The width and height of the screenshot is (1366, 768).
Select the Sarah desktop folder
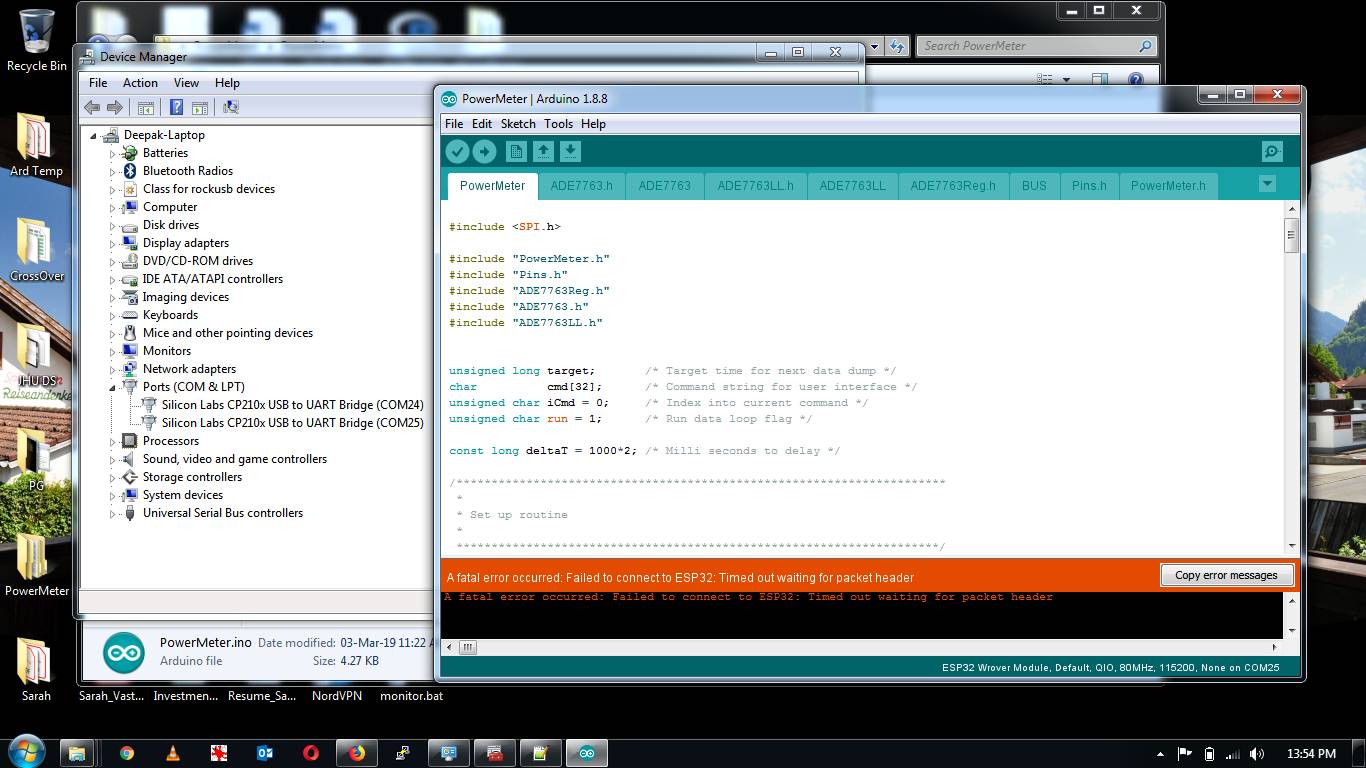click(36, 669)
